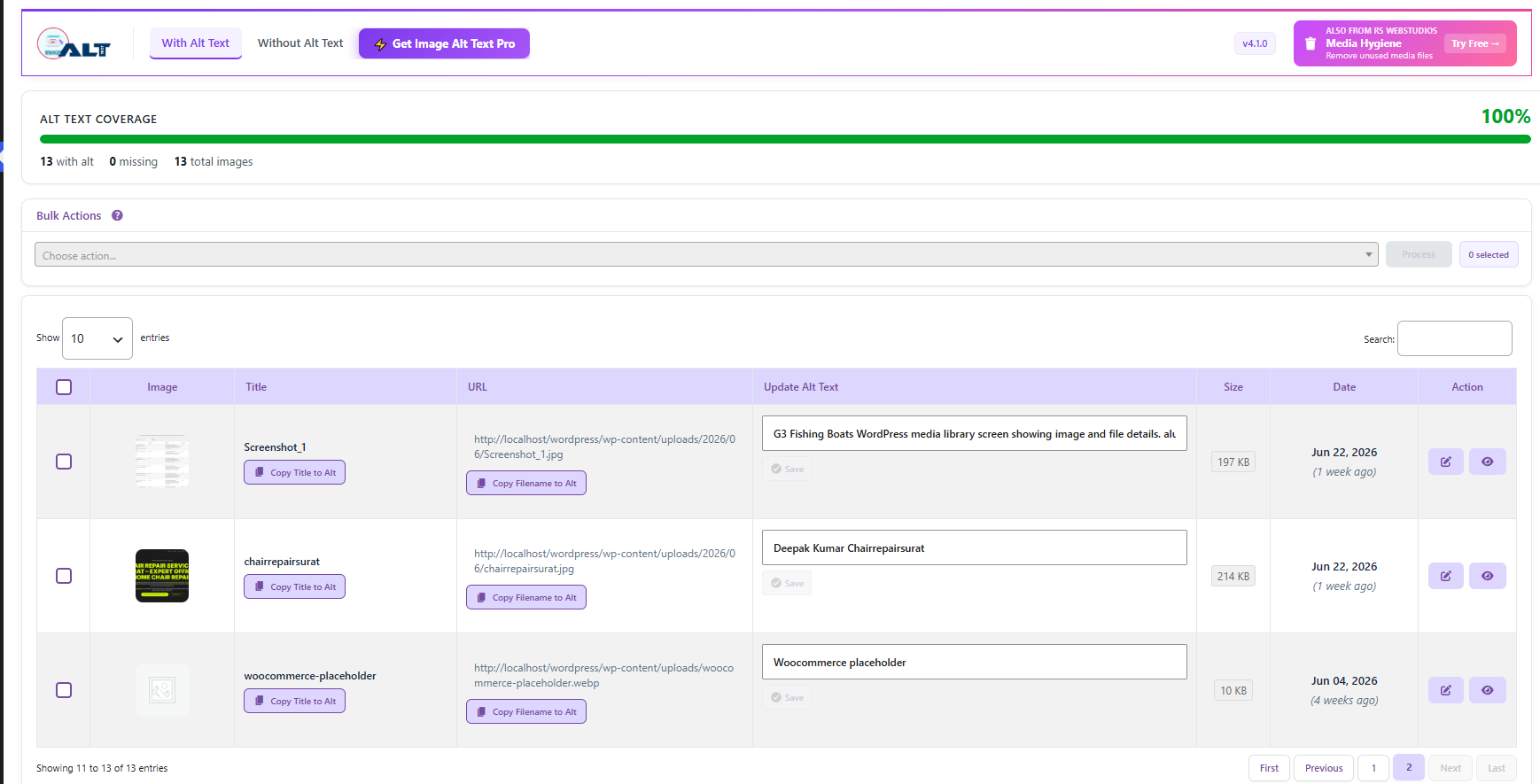
Task: Click the edit icon for Screenshot_1 row
Action: point(1445,462)
